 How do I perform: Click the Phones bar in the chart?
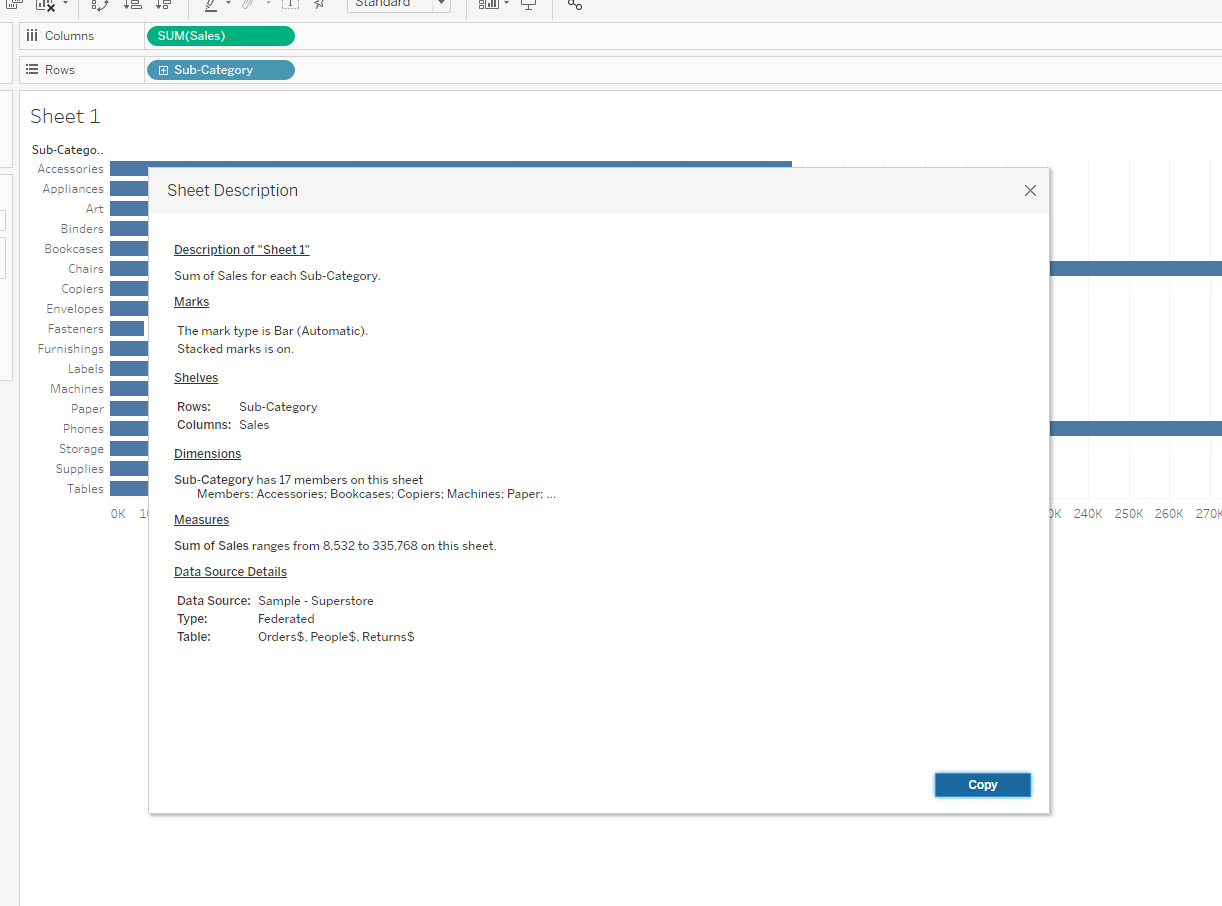pos(1136,429)
